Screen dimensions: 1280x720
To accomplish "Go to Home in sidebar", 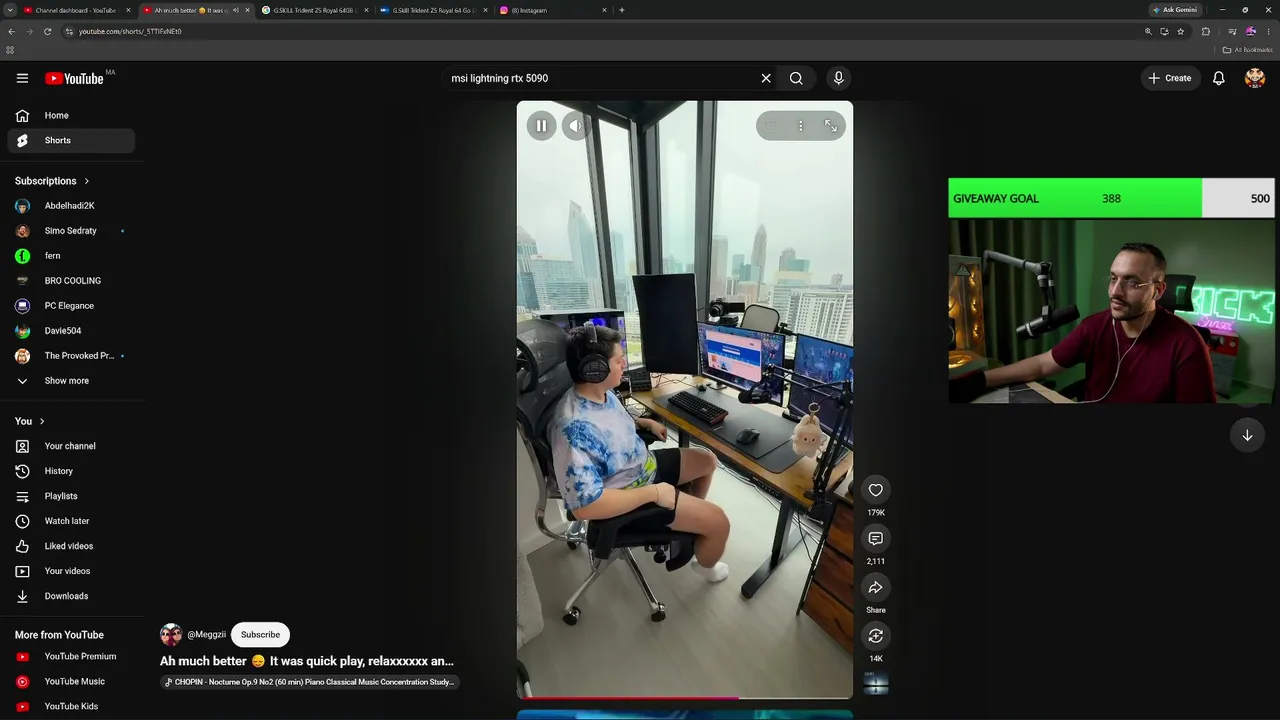I will tap(71, 115).
